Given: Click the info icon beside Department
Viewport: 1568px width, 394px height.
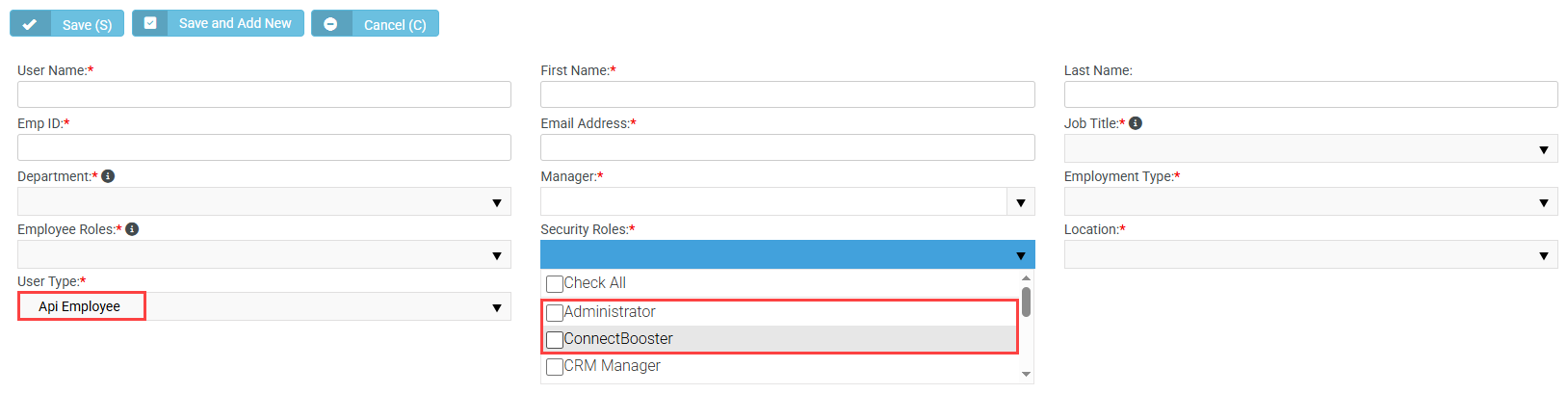Looking at the screenshot, I should (x=108, y=176).
